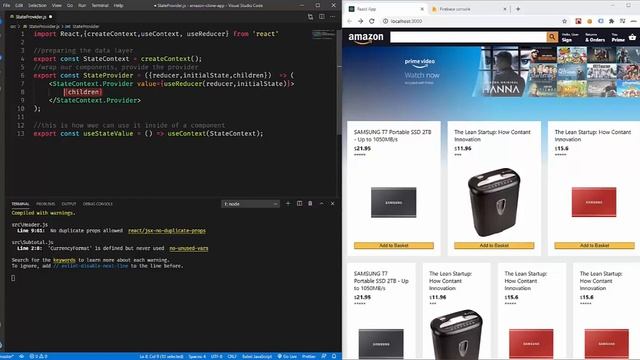The height and width of the screenshot is (360, 640).
Task: Open the terminal selector dropdown showing node
Action: pos(250,204)
